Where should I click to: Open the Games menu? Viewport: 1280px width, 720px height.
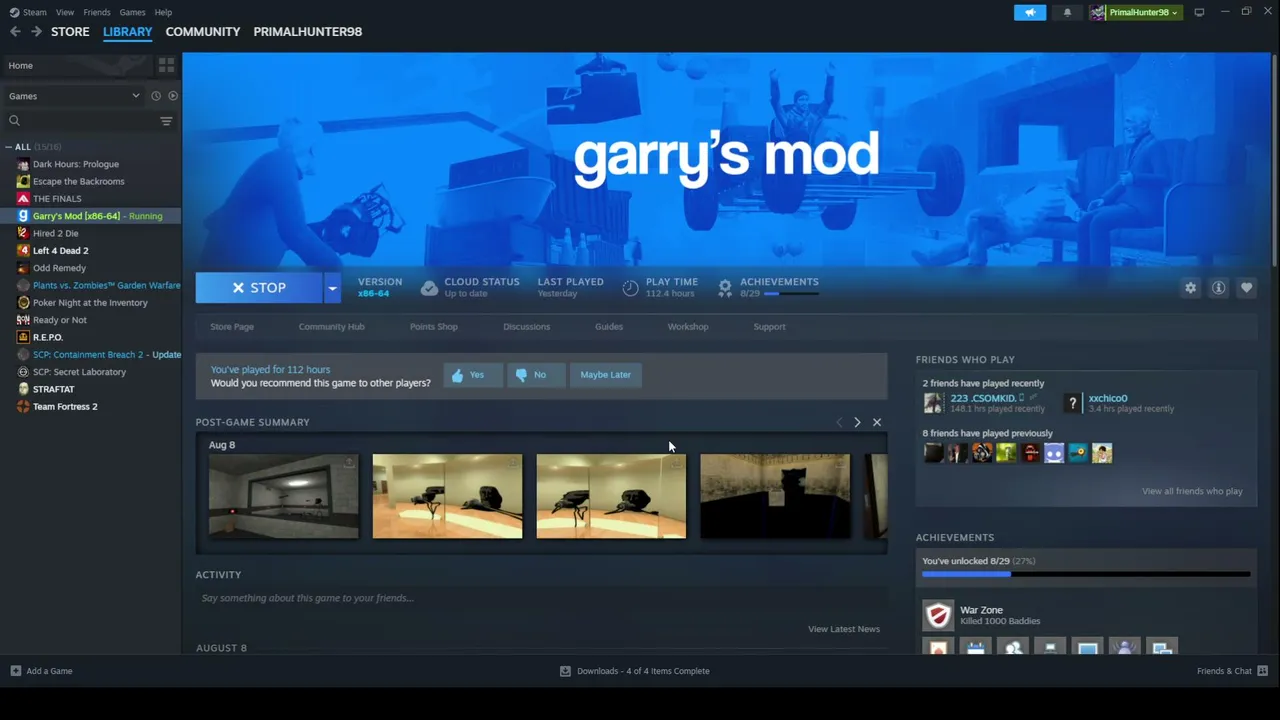point(132,12)
